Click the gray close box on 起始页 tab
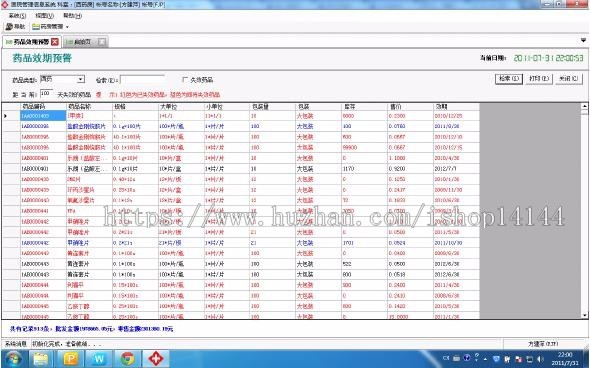Screen dimensions: 590x368 [x=102, y=42]
